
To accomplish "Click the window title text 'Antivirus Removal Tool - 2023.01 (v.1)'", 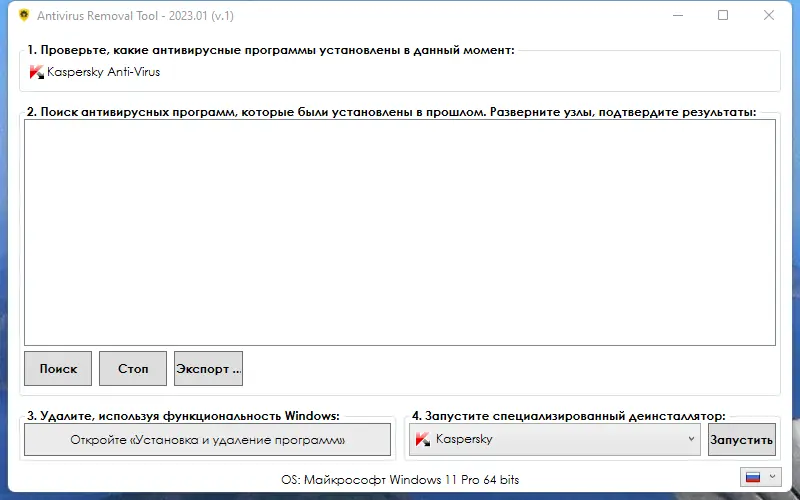I will (x=135, y=16).
